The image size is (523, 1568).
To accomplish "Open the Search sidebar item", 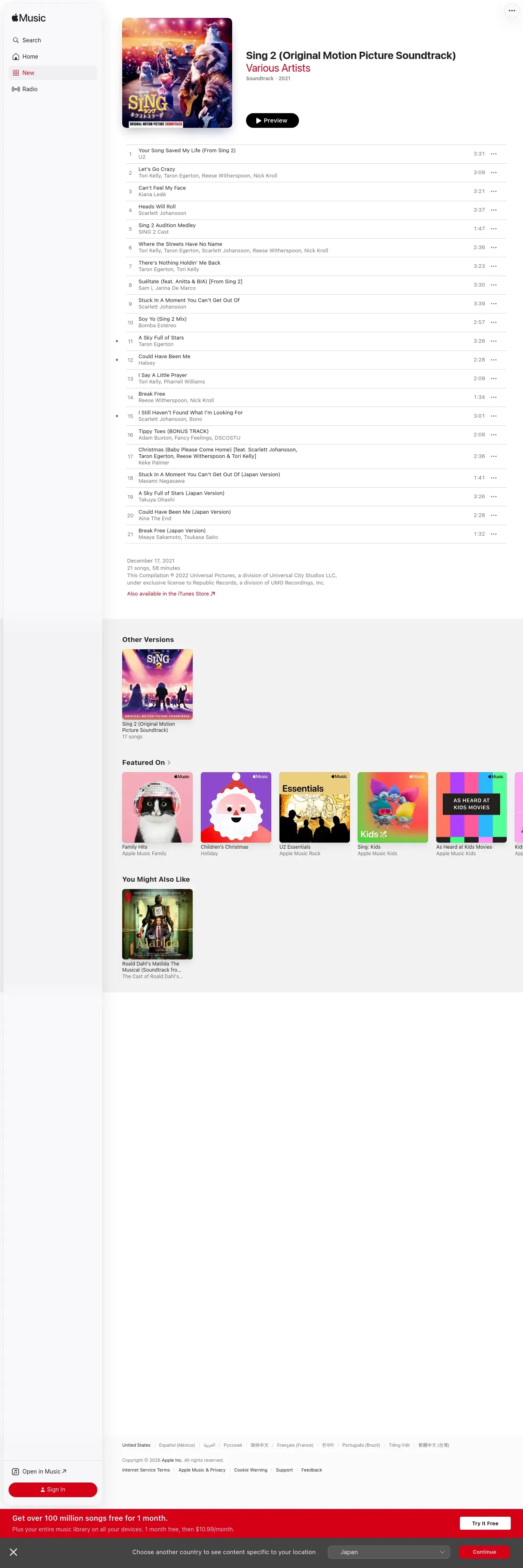I will [53, 40].
